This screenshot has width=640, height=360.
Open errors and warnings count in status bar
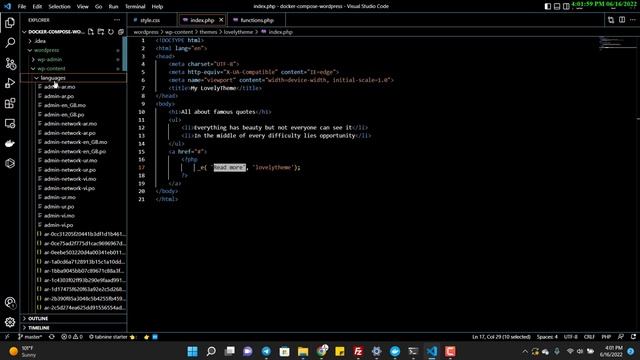(72, 337)
